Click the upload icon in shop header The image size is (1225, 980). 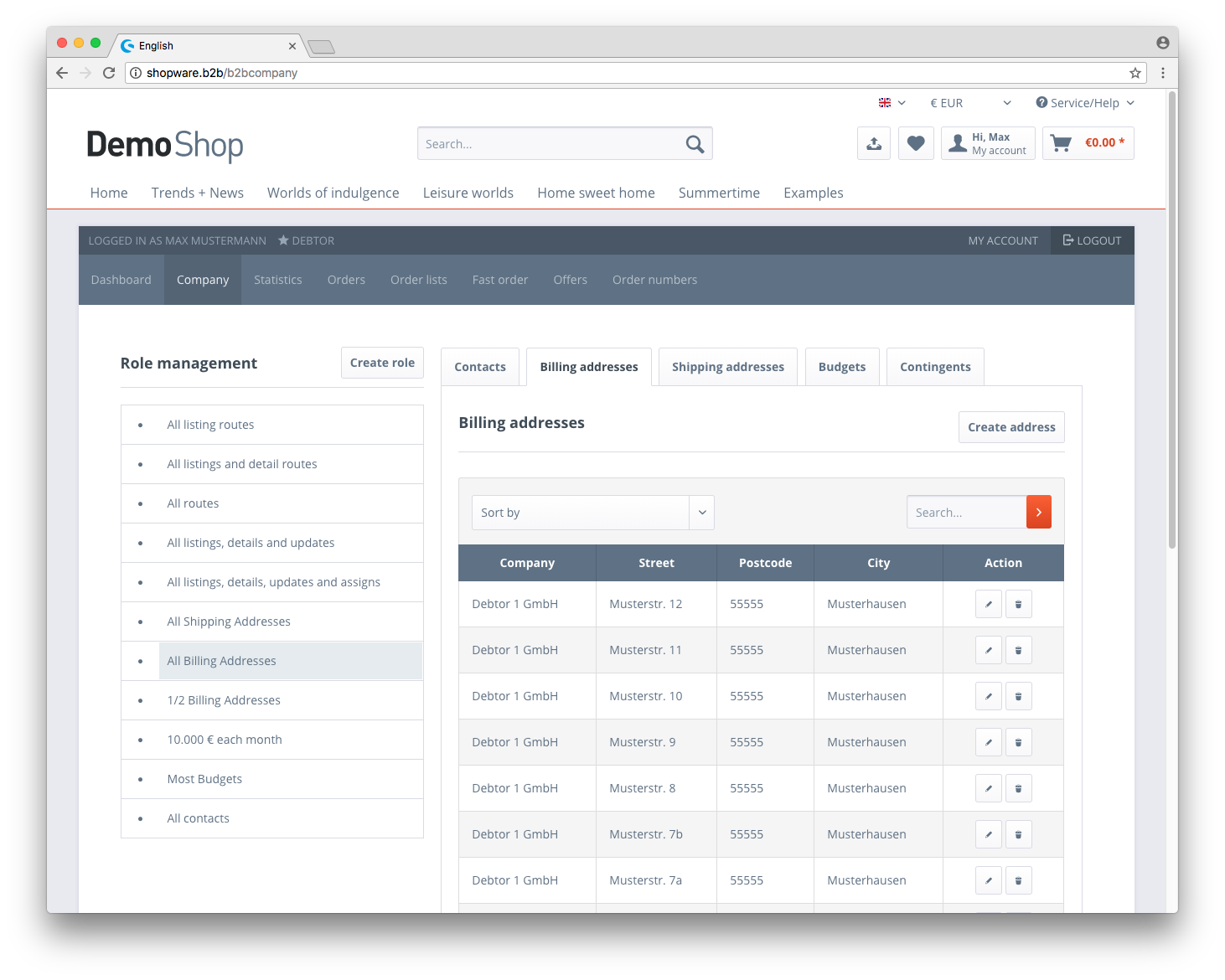click(874, 143)
